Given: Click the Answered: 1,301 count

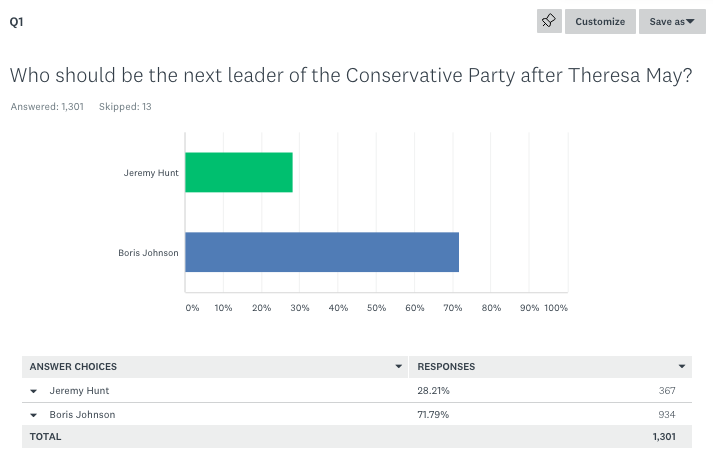Looking at the screenshot, I should pyautogui.click(x=47, y=106).
